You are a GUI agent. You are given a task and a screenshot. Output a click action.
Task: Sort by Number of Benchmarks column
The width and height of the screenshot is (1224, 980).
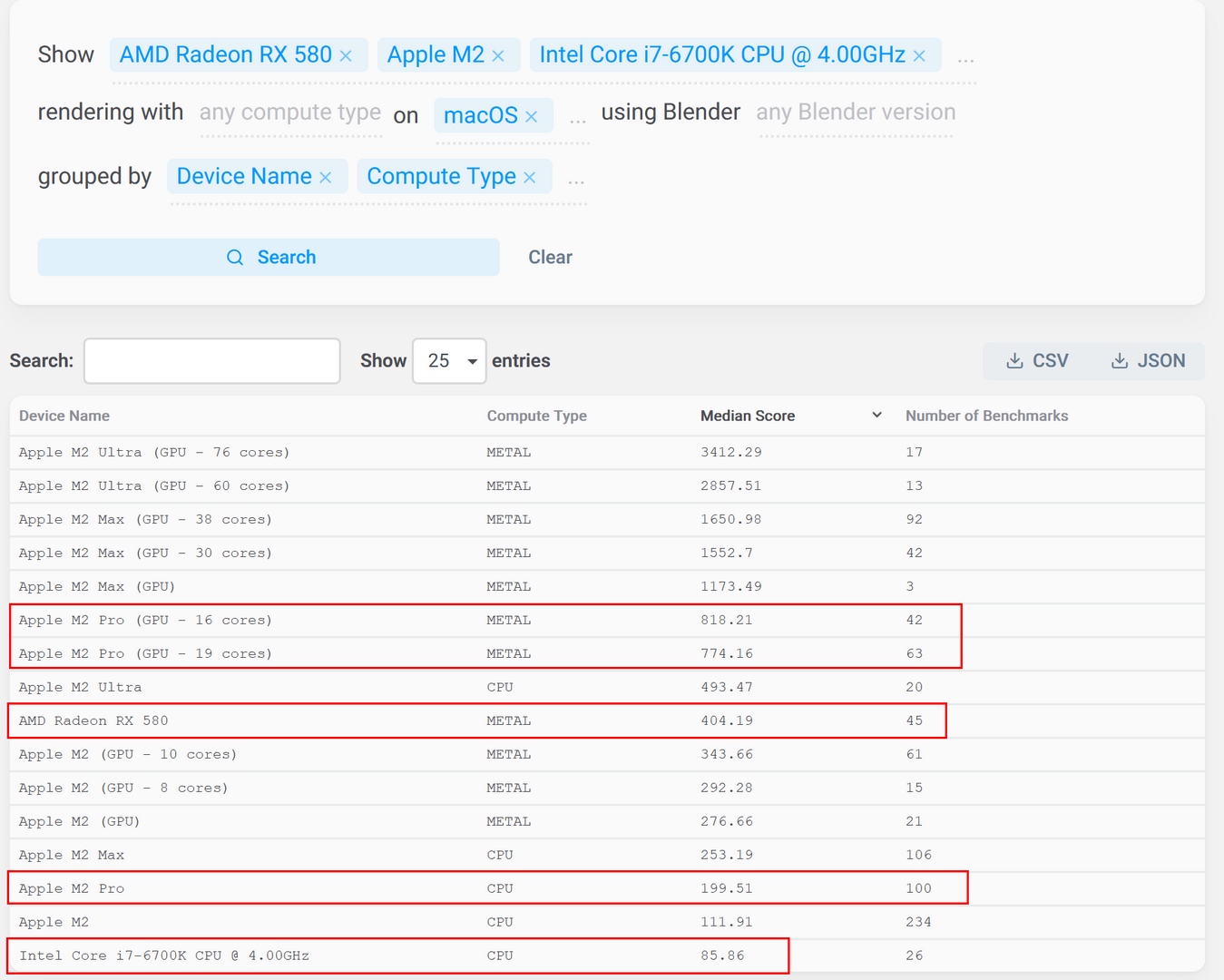pyautogui.click(x=987, y=416)
